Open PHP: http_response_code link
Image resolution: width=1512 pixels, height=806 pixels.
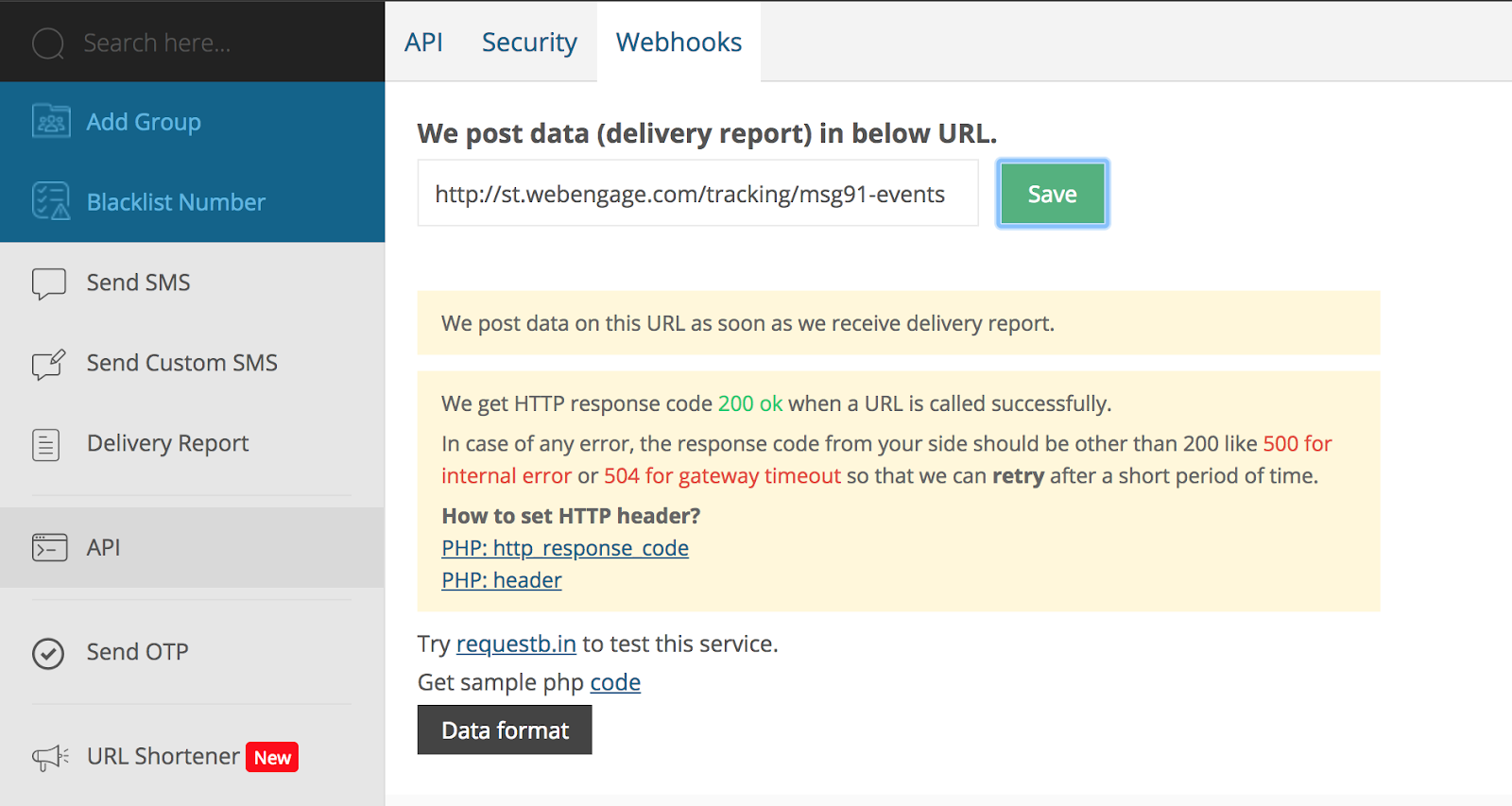565,548
